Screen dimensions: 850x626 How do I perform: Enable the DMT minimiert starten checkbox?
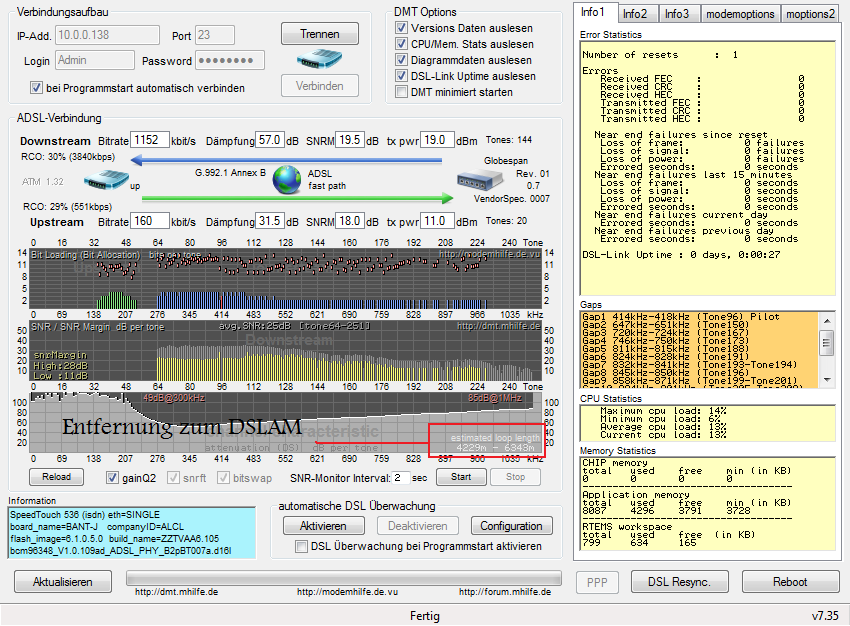pyautogui.click(x=402, y=92)
